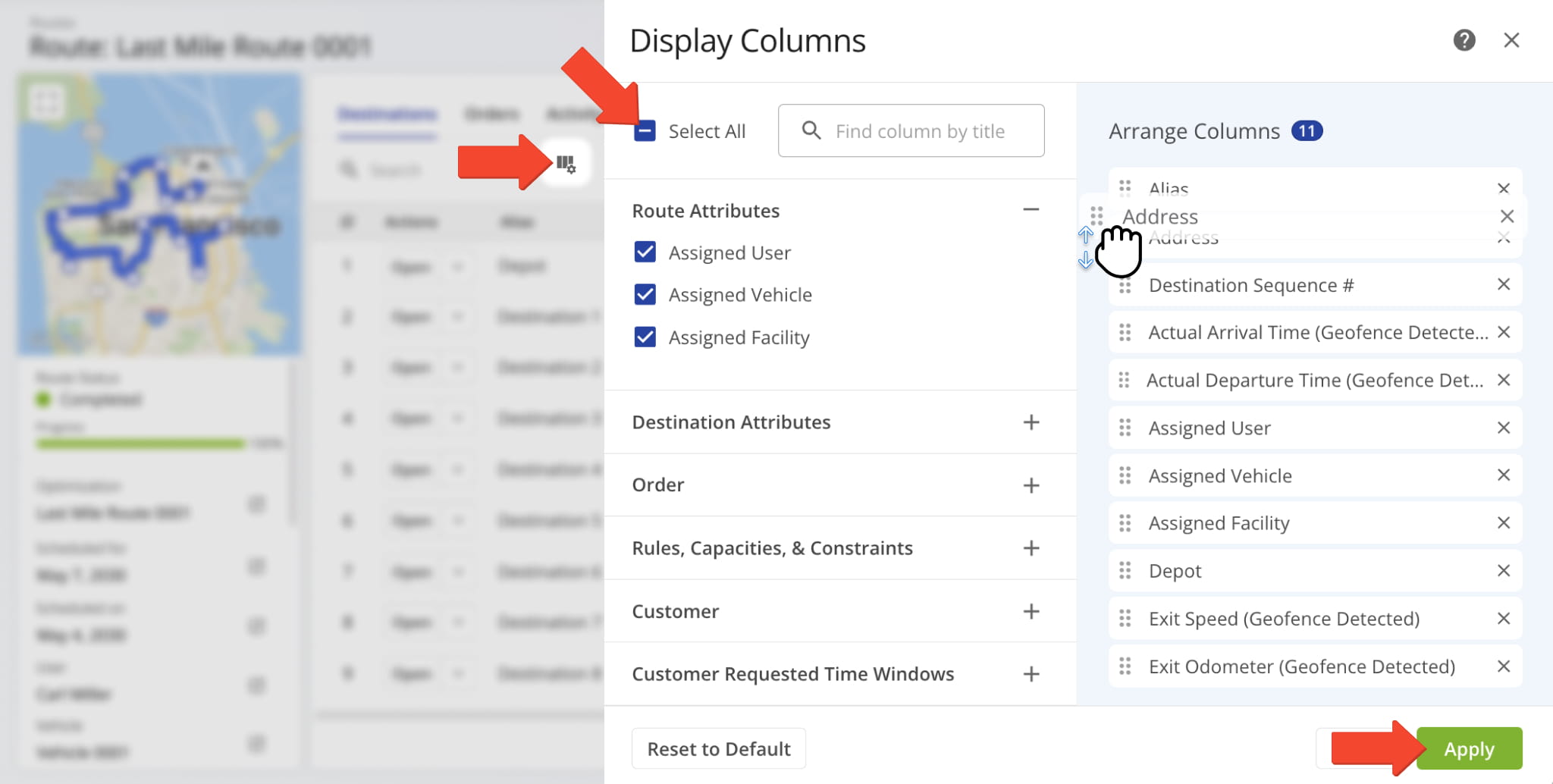The height and width of the screenshot is (784, 1553).
Task: Remove Actual Arrival Time column
Action: (x=1504, y=332)
